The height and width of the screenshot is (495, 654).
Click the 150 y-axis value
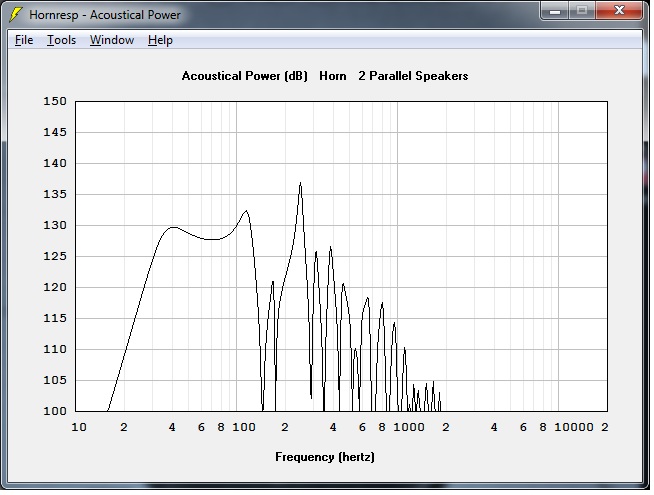[x=55, y=101]
